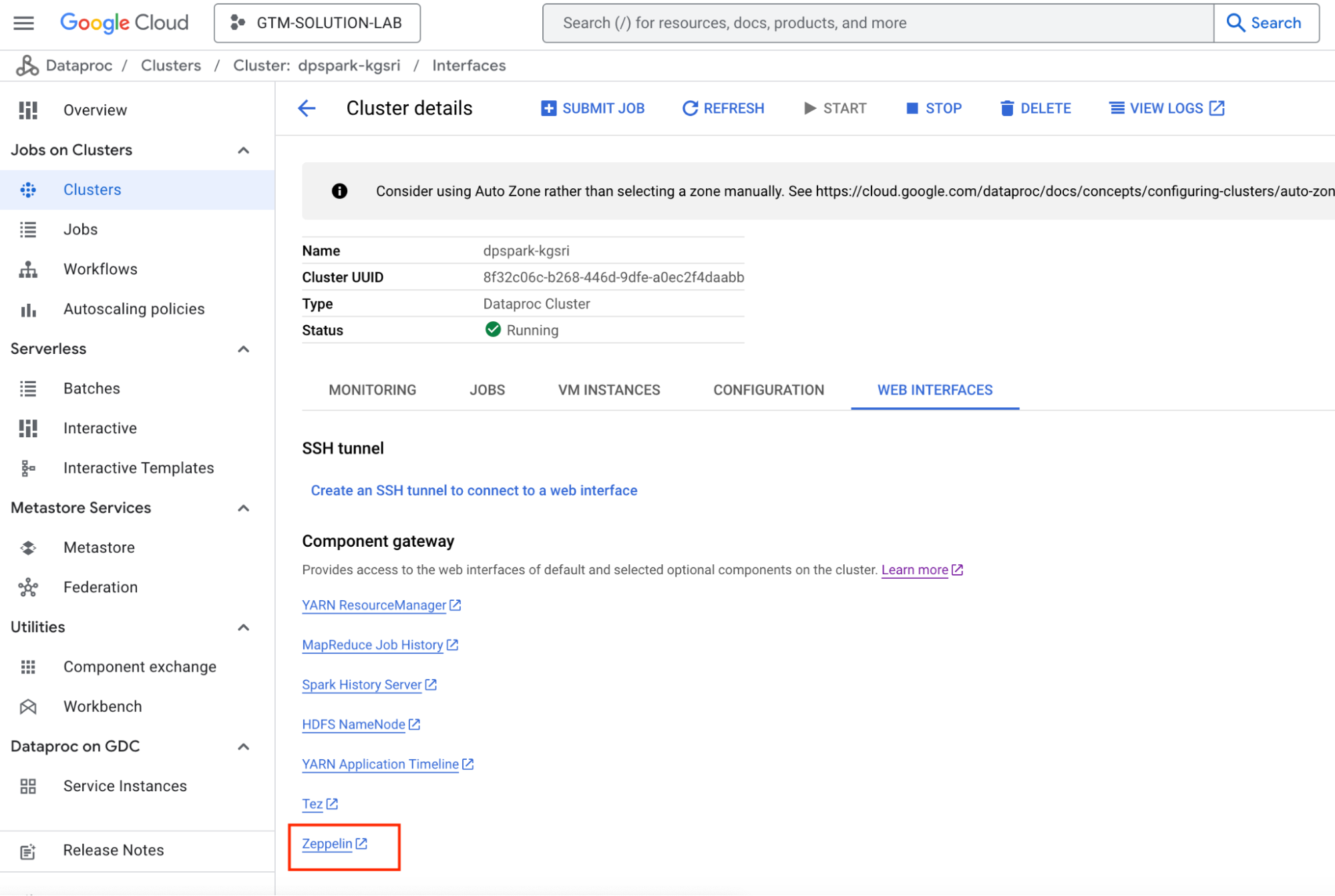Click the search magnifier icon
The height and width of the screenshot is (896, 1335).
pos(1235,23)
